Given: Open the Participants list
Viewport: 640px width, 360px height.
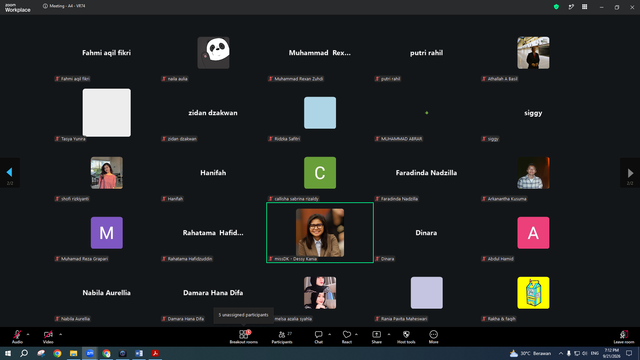Looking at the screenshot, I should tap(282, 337).
